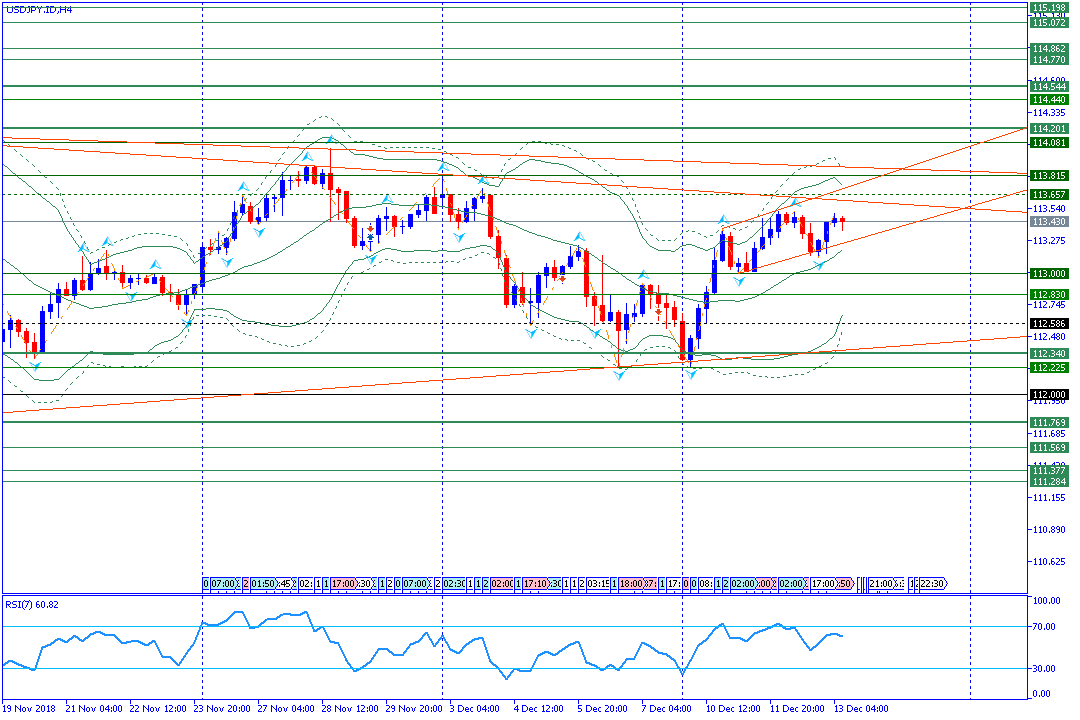Select the 114.440 price level label

click(x=1049, y=100)
